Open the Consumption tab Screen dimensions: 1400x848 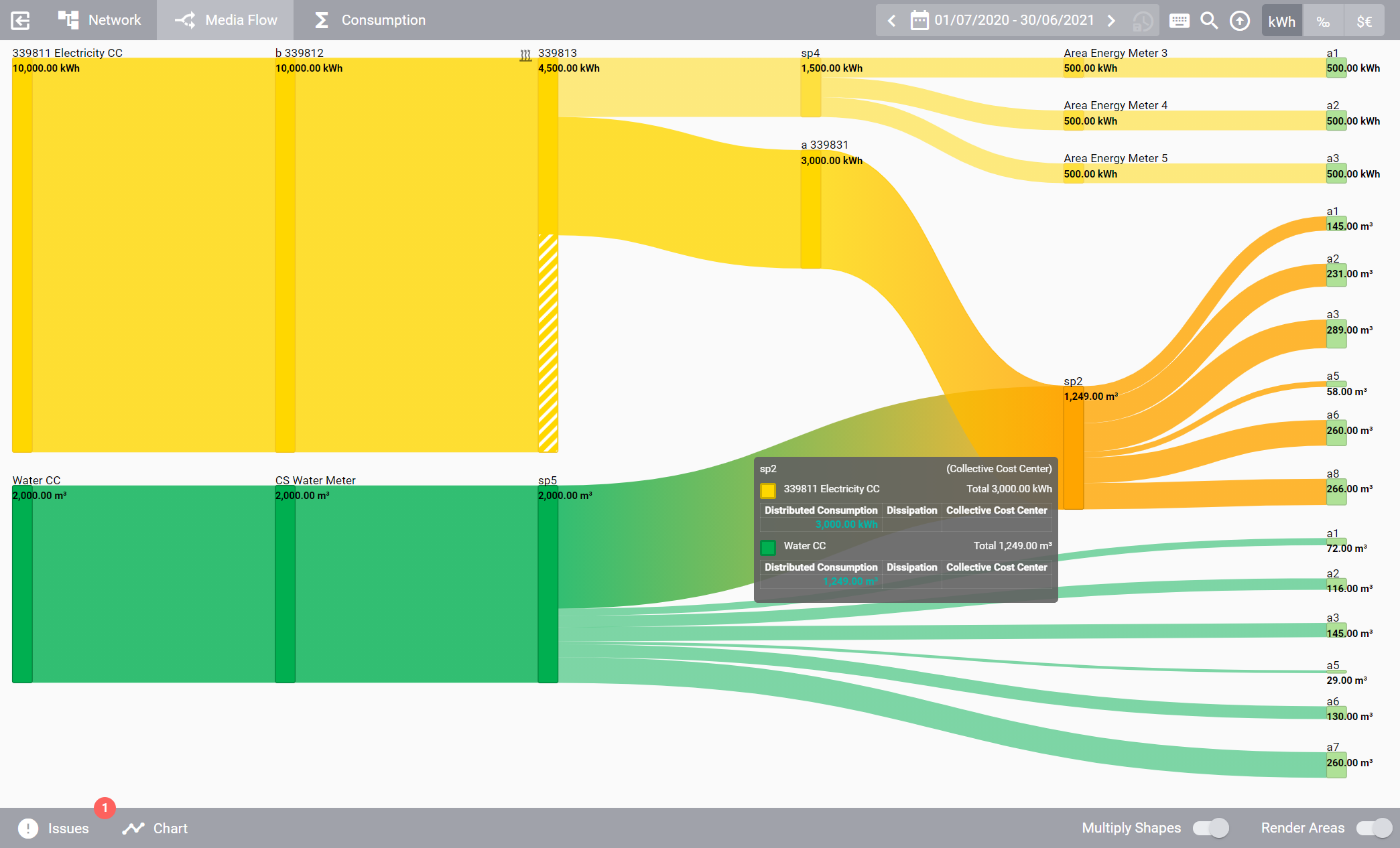point(370,20)
